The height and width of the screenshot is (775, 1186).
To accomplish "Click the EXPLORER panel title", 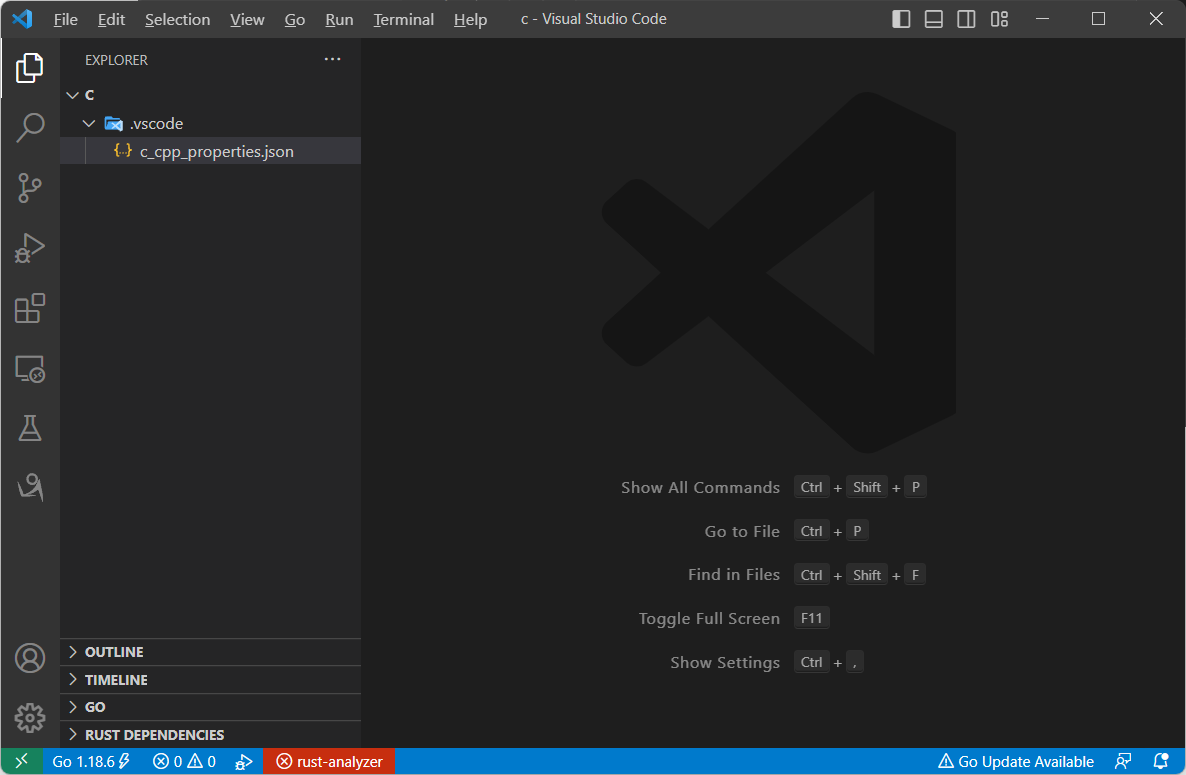I will [116, 60].
